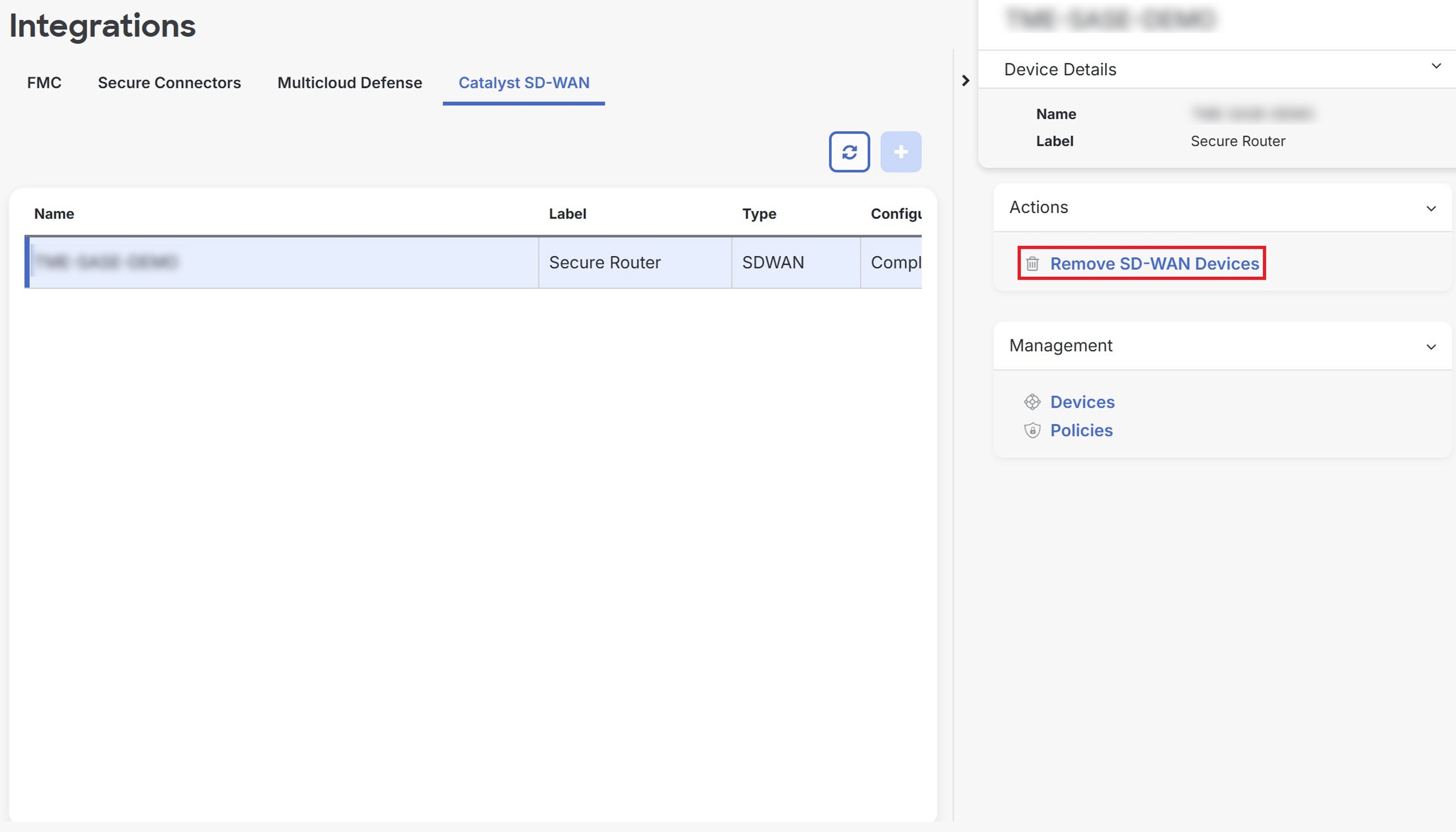This screenshot has width=1456, height=832.
Task: Switch to the Multicloud Defense tab
Action: [349, 83]
